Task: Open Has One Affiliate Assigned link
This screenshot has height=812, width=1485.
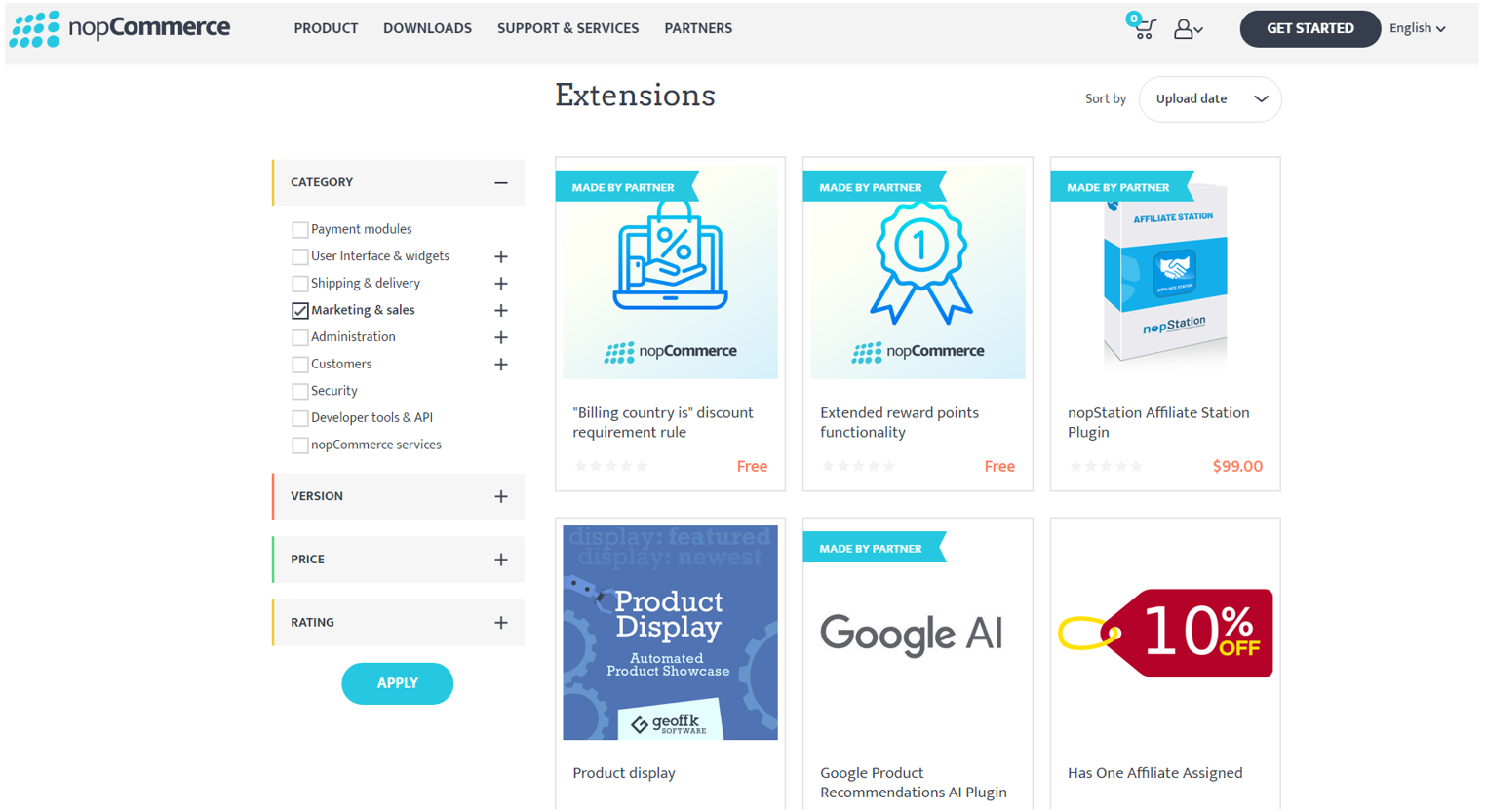Action: point(1154,773)
